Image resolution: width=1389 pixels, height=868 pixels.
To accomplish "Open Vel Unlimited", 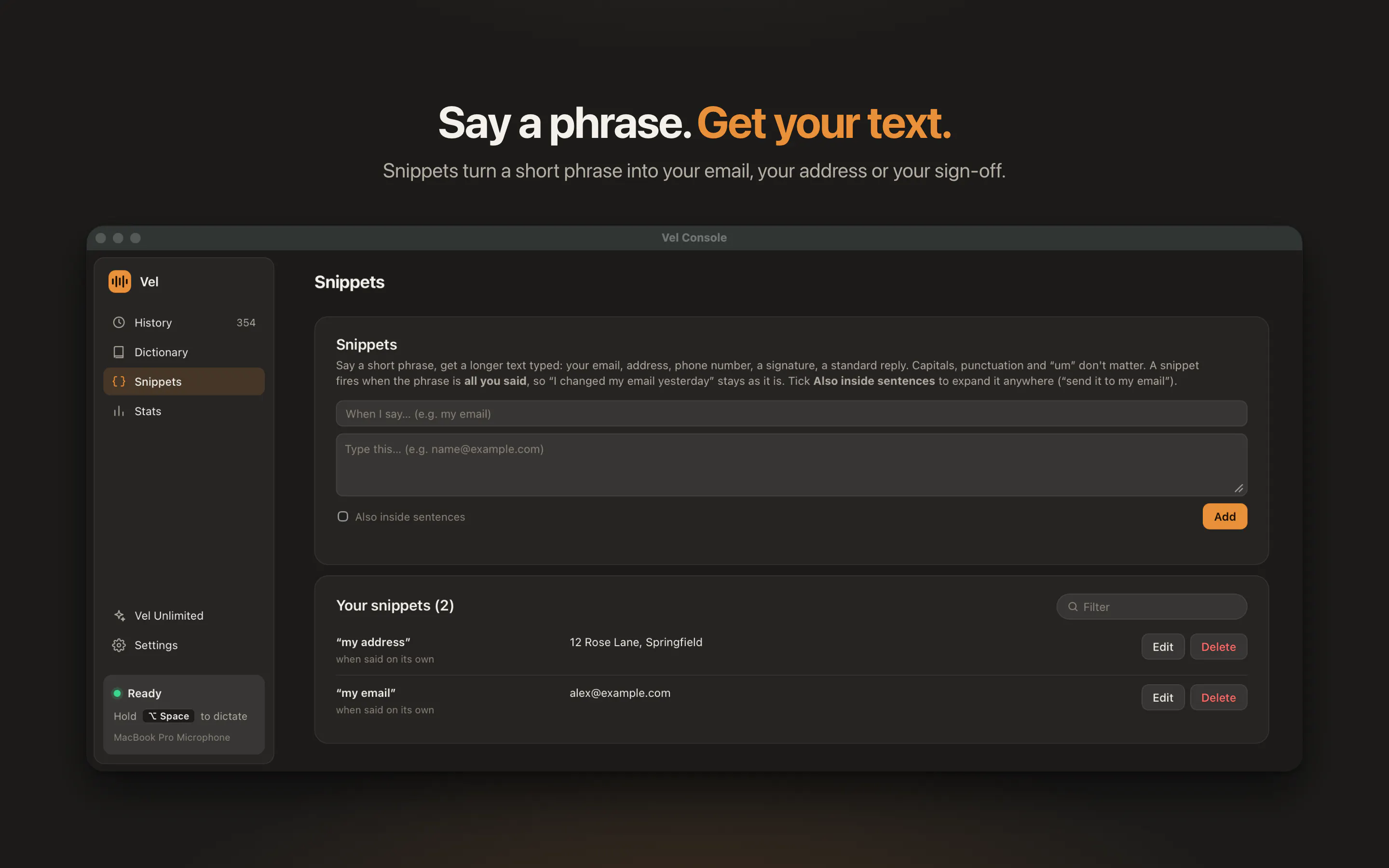I will [x=184, y=615].
